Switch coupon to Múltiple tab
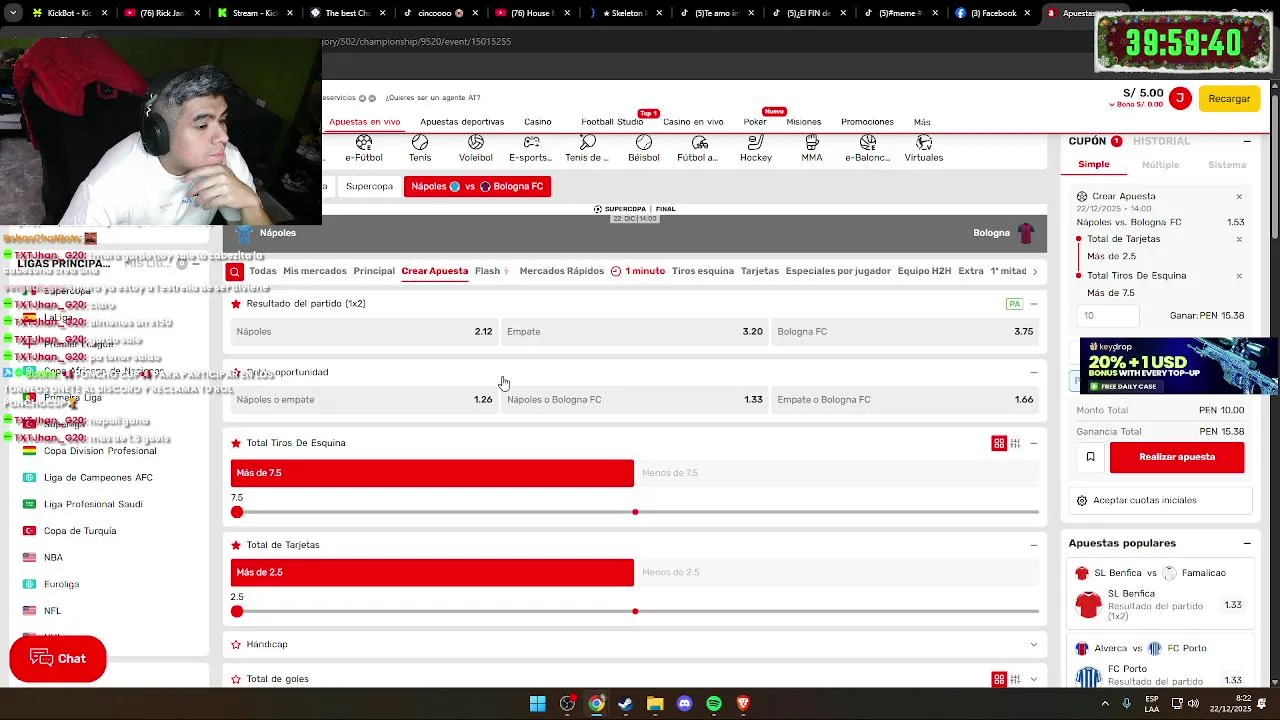Screen dimensions: 1280x720 [x=1161, y=165]
